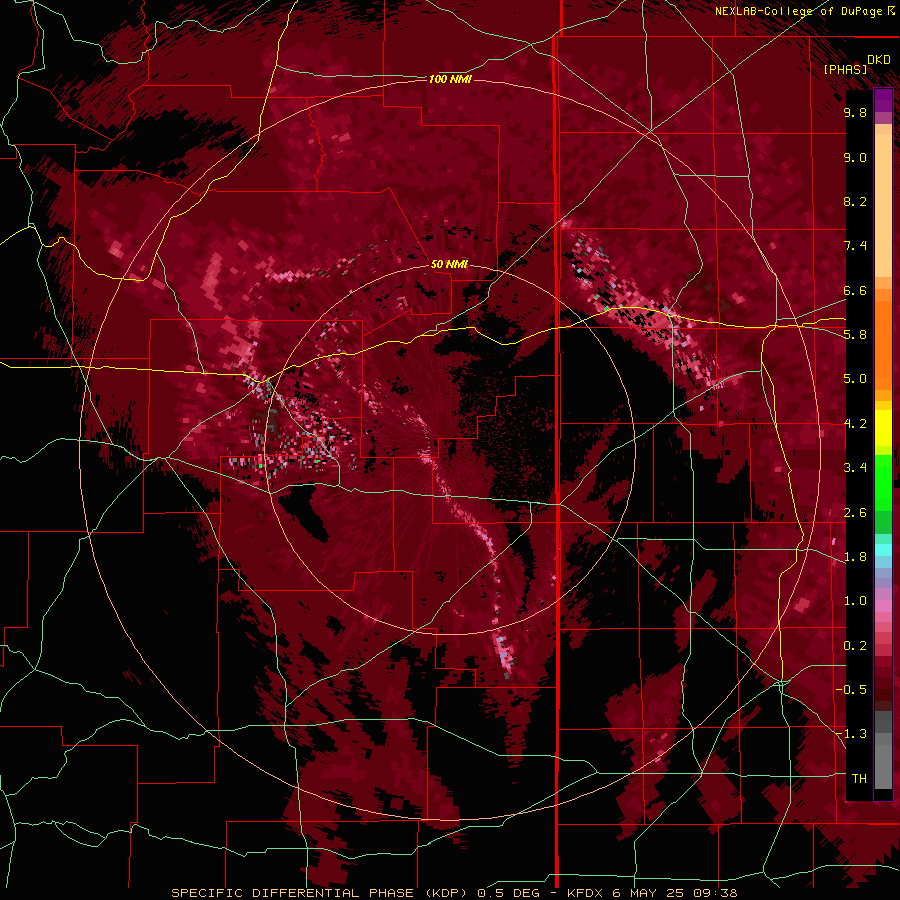This screenshot has width=900, height=900.
Task: Click the 4.2 scale value
Action: click(855, 424)
